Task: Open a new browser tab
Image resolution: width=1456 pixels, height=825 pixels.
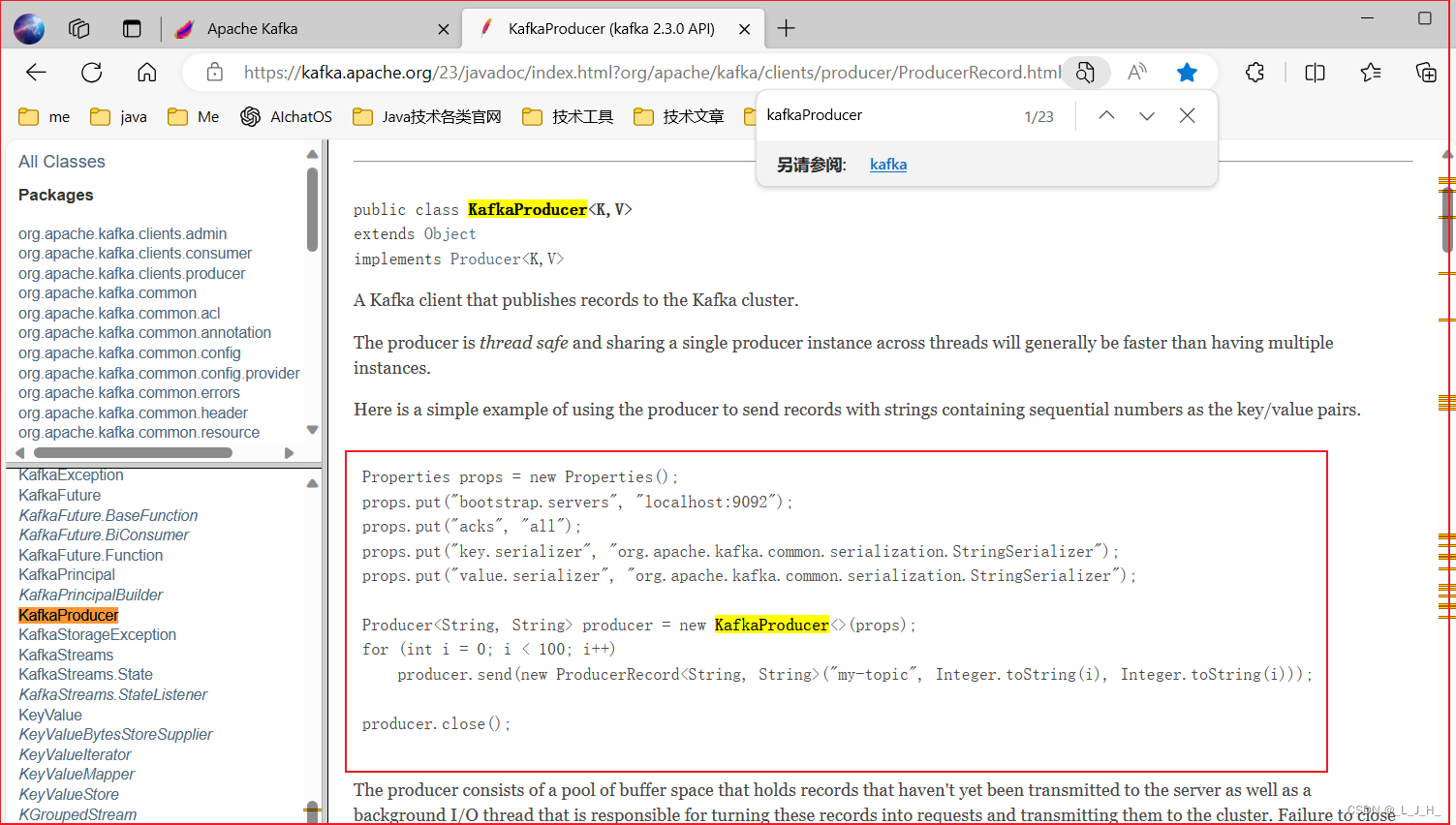Action: tap(787, 29)
